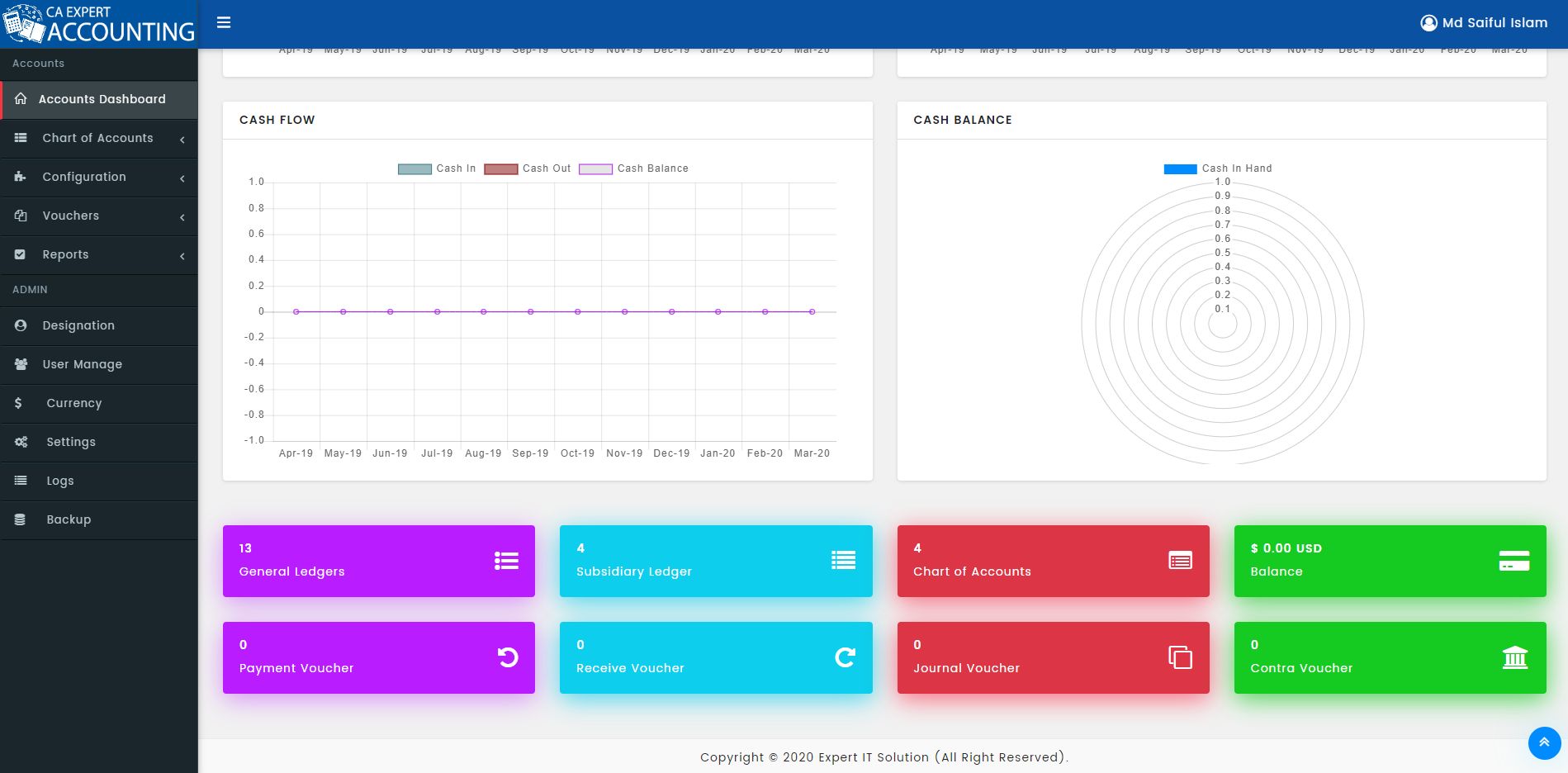
Task: Toggle the Cash Balance legend color swatch
Action: [595, 168]
